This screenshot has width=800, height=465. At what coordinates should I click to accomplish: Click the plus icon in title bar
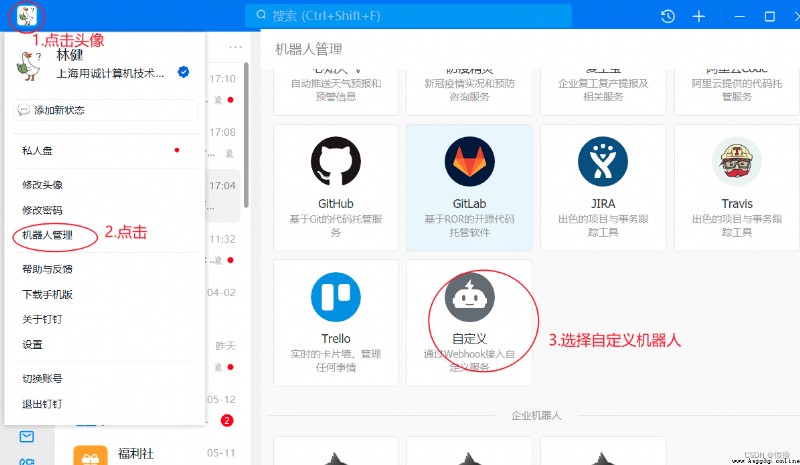(698, 16)
